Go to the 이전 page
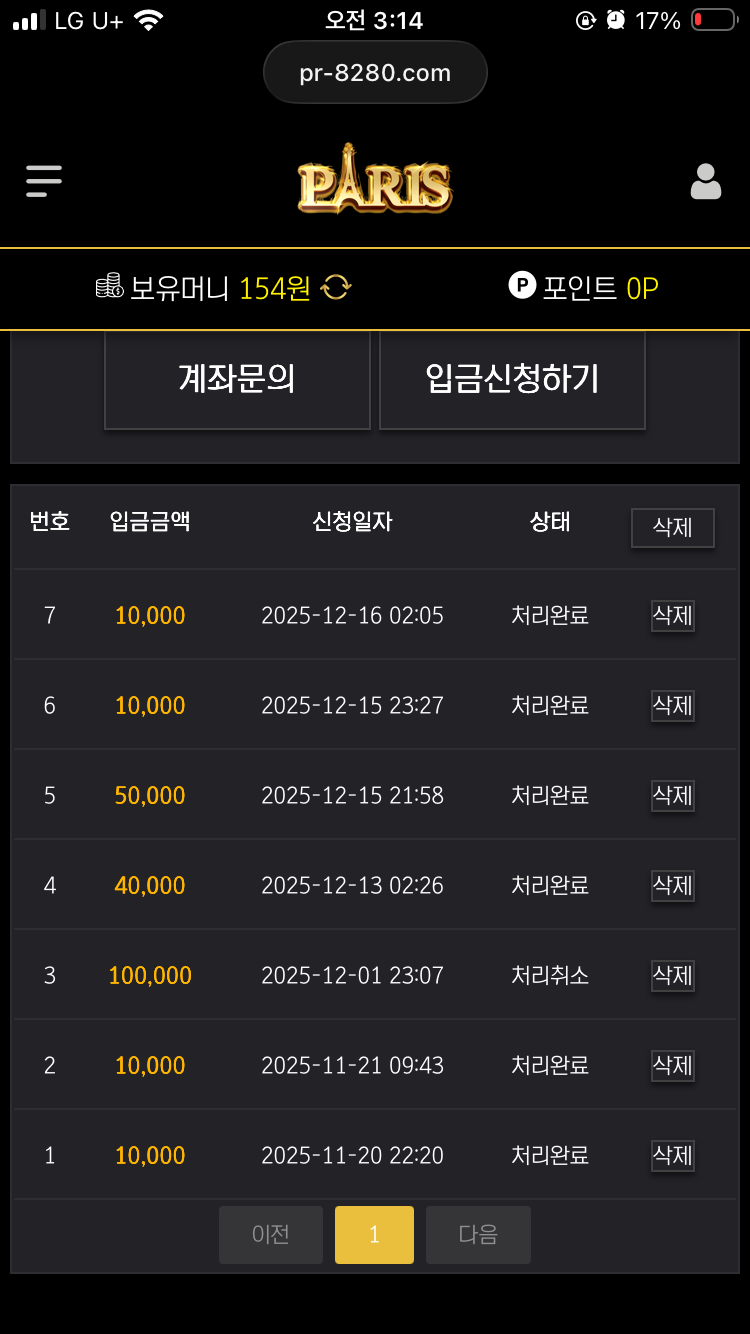This screenshot has width=750, height=1334. (271, 1235)
